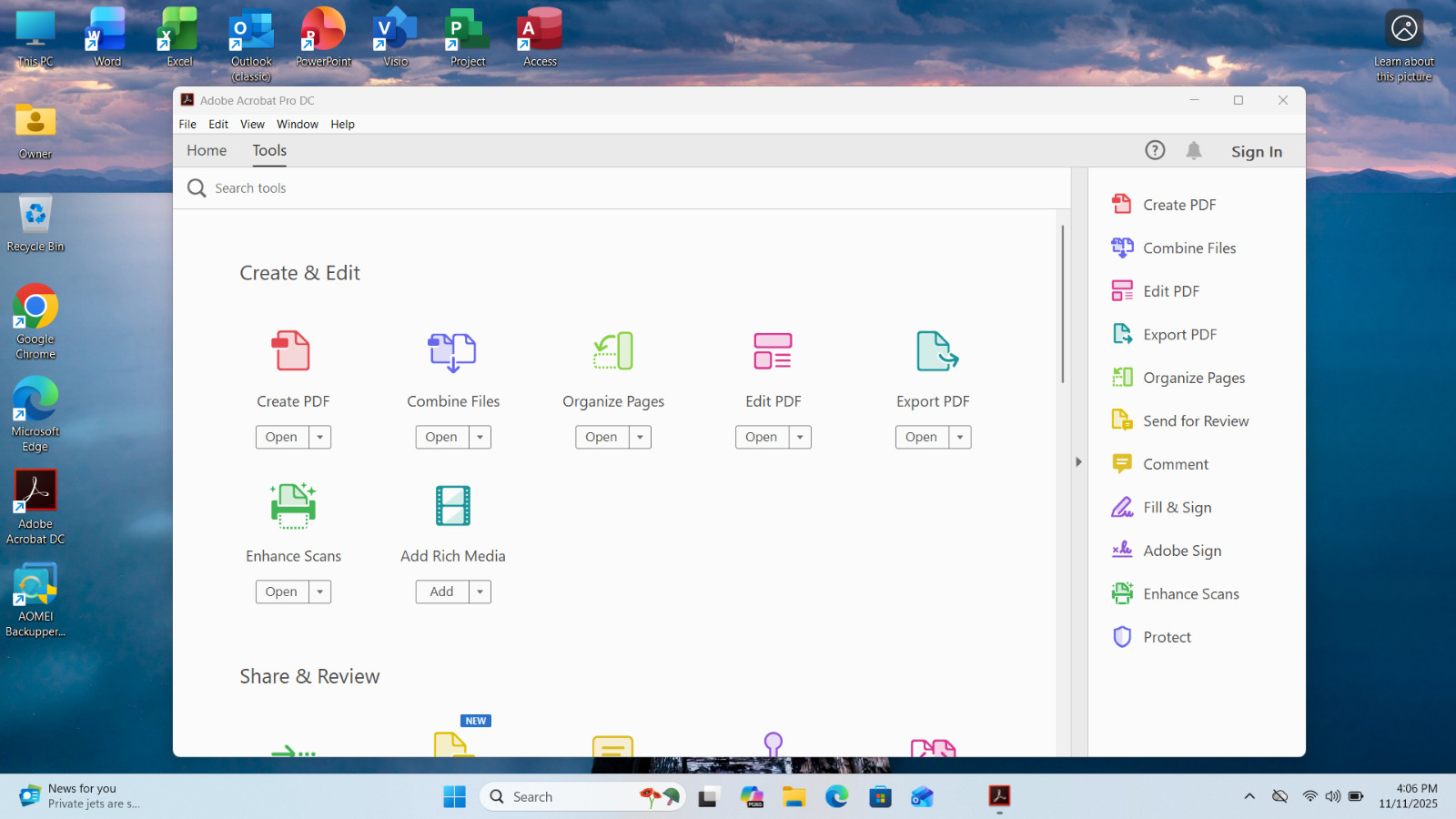Viewport: 1456px width, 819px height.
Task: Click Open button under Edit PDF
Action: pyautogui.click(x=763, y=437)
